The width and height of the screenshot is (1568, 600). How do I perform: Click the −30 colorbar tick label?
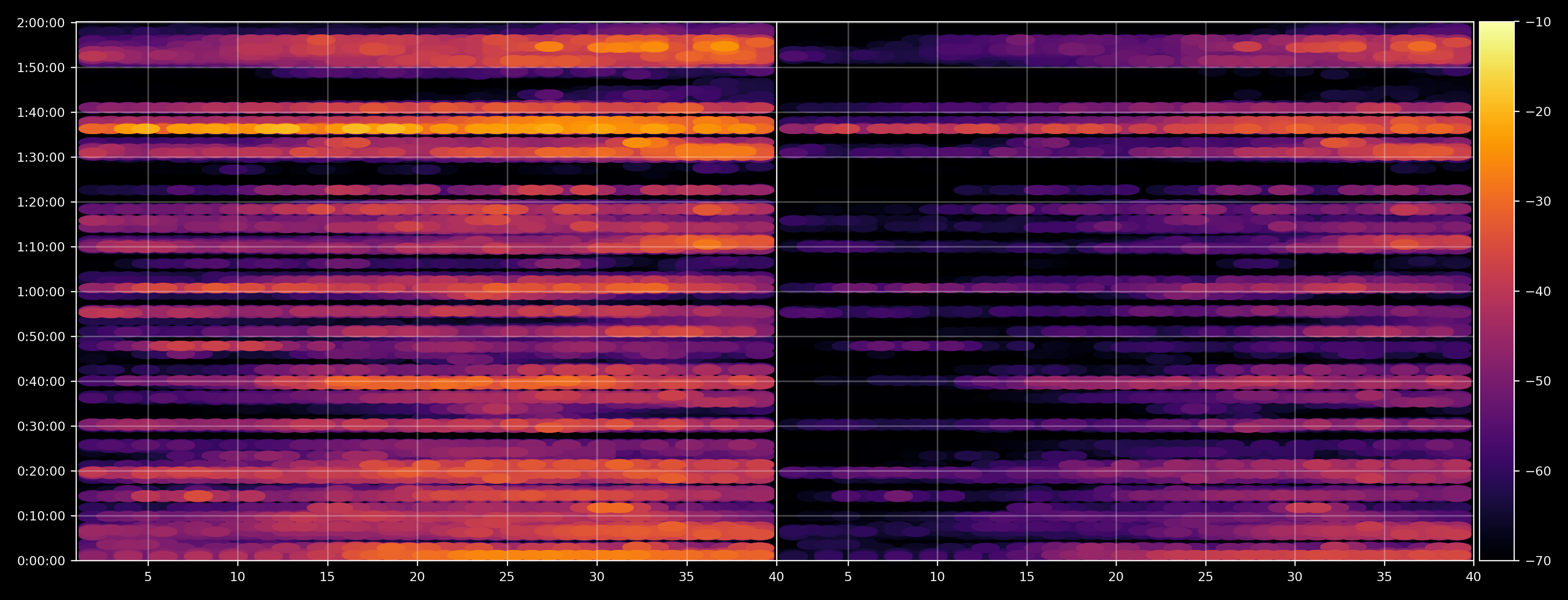[1538, 202]
